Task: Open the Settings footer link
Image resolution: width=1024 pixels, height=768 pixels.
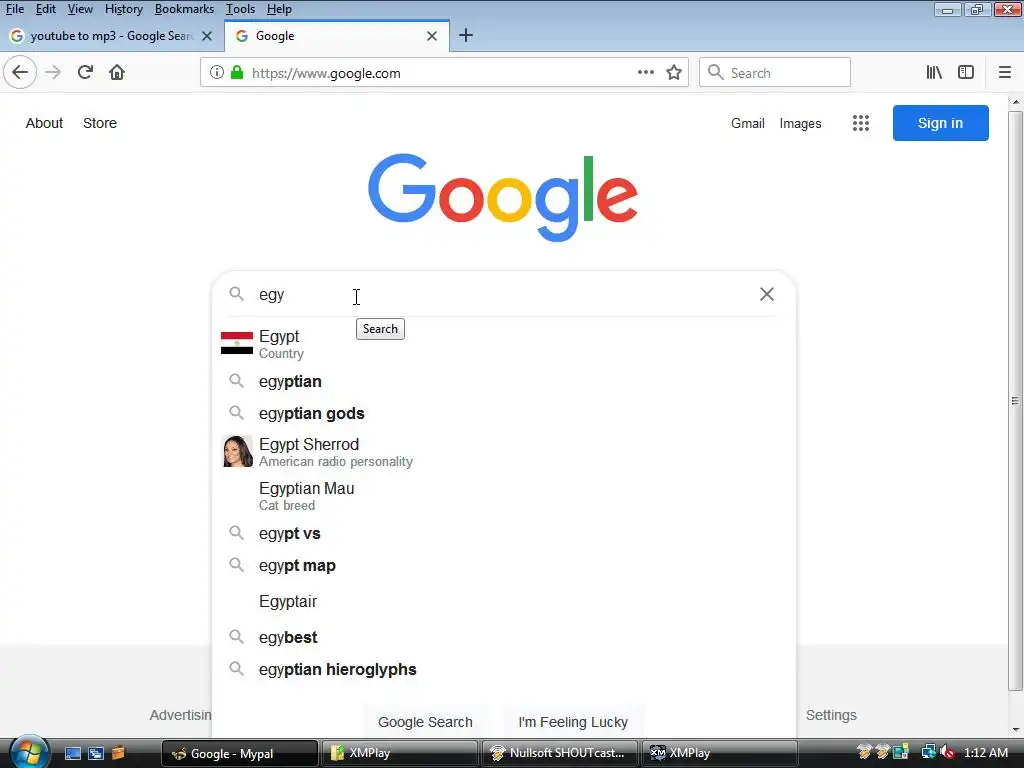Action: [831, 715]
